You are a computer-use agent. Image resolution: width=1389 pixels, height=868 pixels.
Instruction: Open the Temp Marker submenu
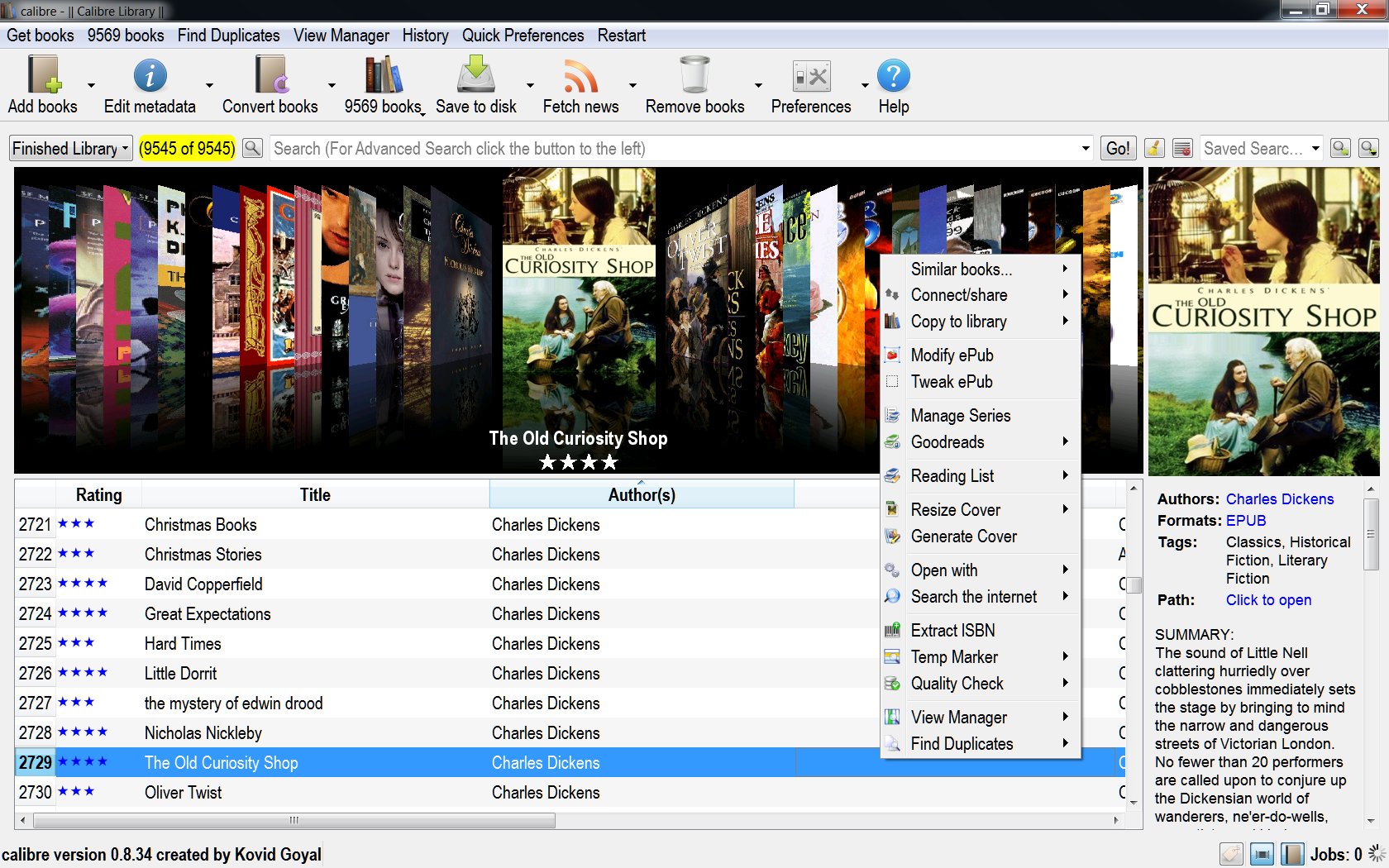(x=981, y=657)
